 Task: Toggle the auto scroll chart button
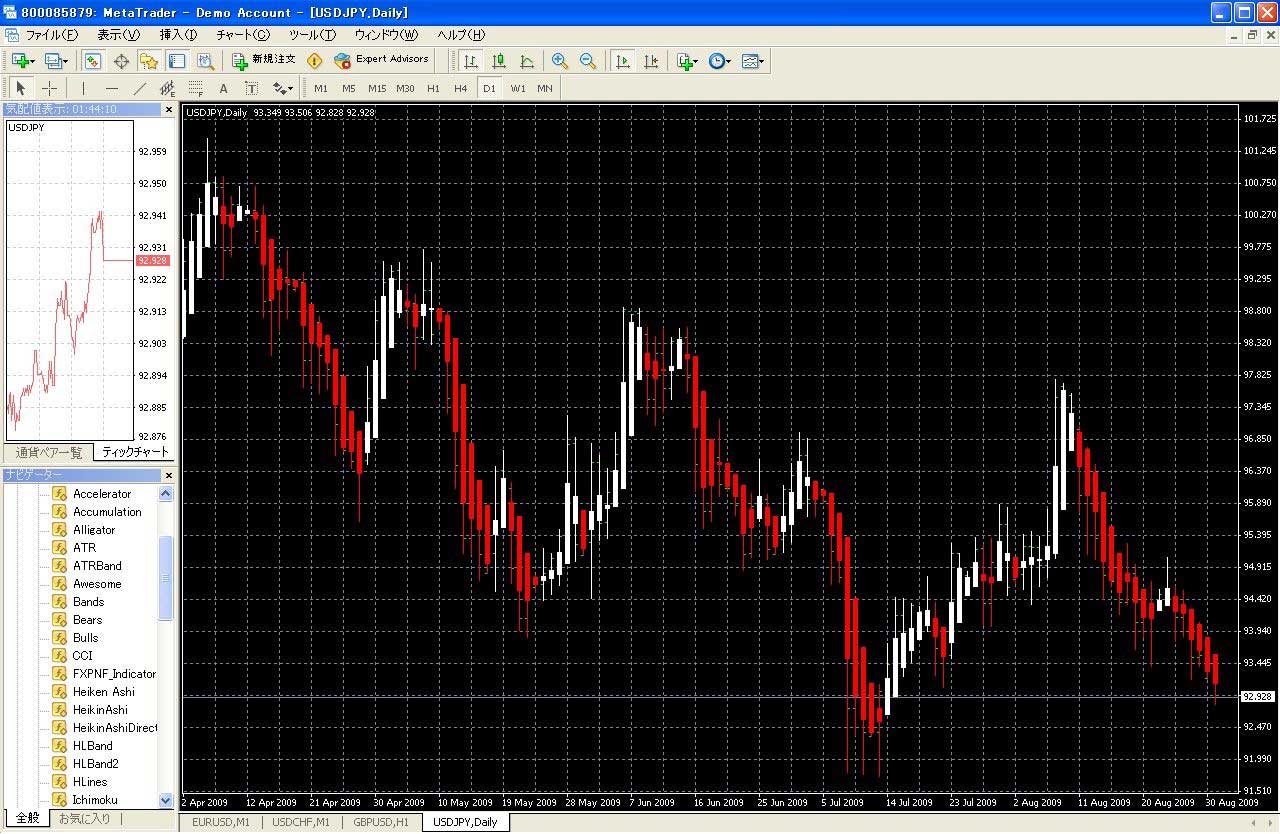click(622, 61)
